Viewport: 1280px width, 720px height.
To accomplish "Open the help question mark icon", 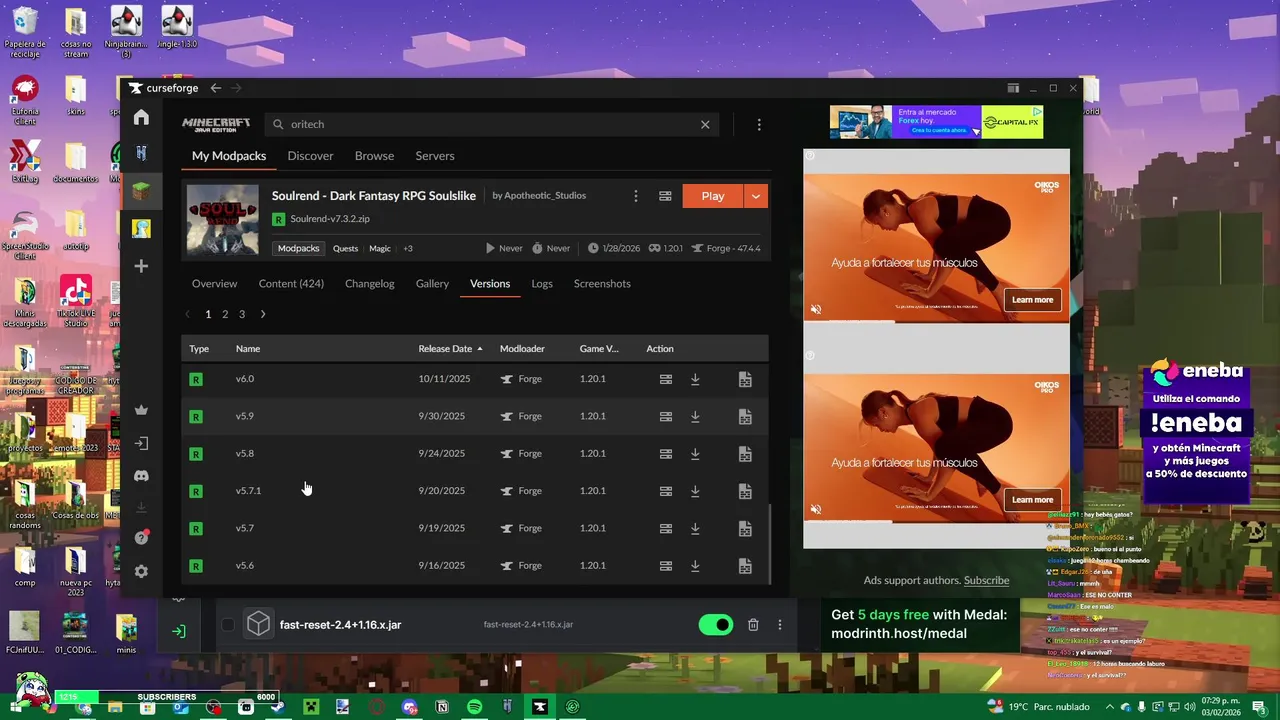I will [141, 538].
